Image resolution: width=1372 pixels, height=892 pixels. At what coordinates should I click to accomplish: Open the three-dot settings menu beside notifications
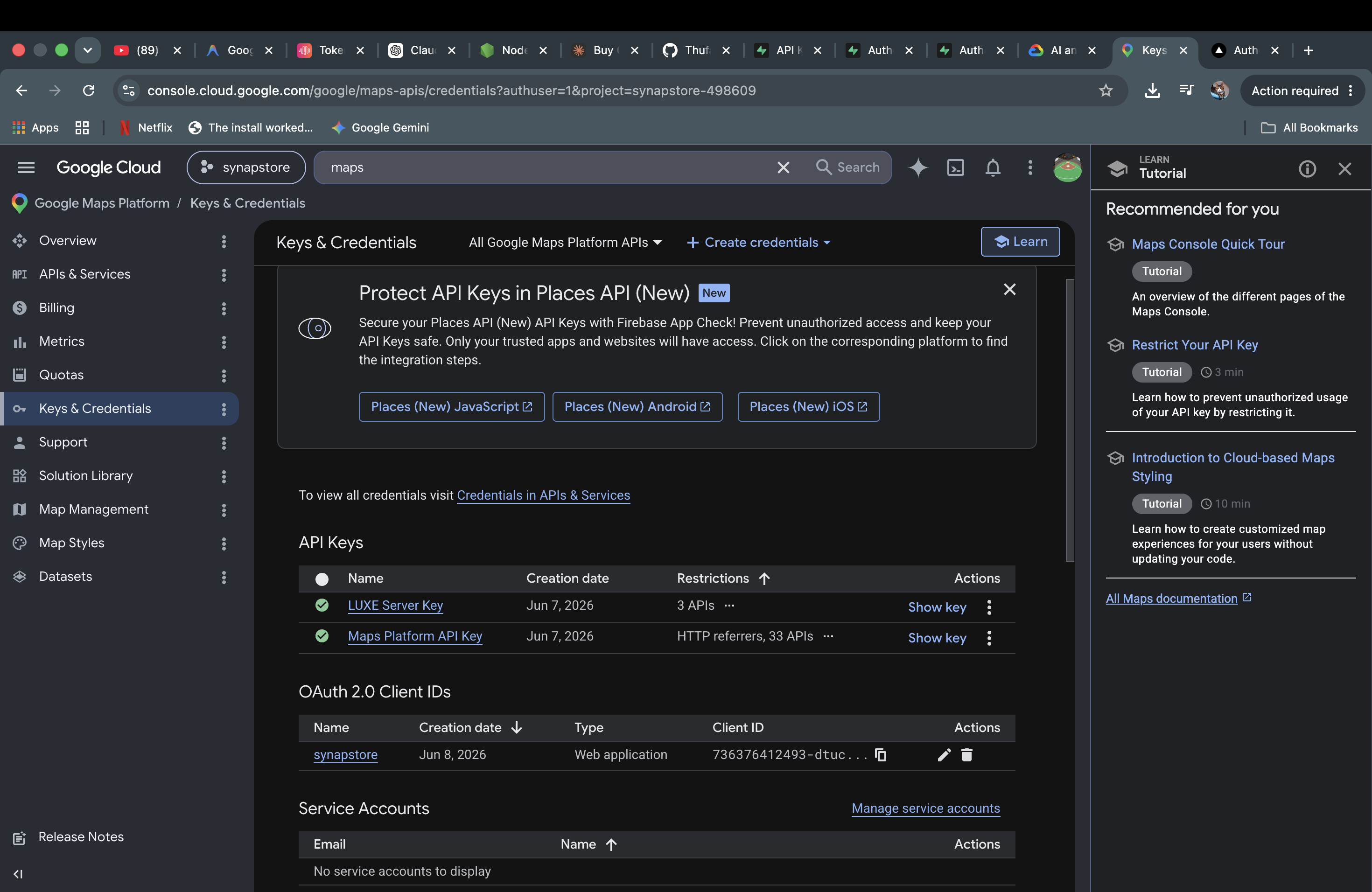click(1030, 167)
